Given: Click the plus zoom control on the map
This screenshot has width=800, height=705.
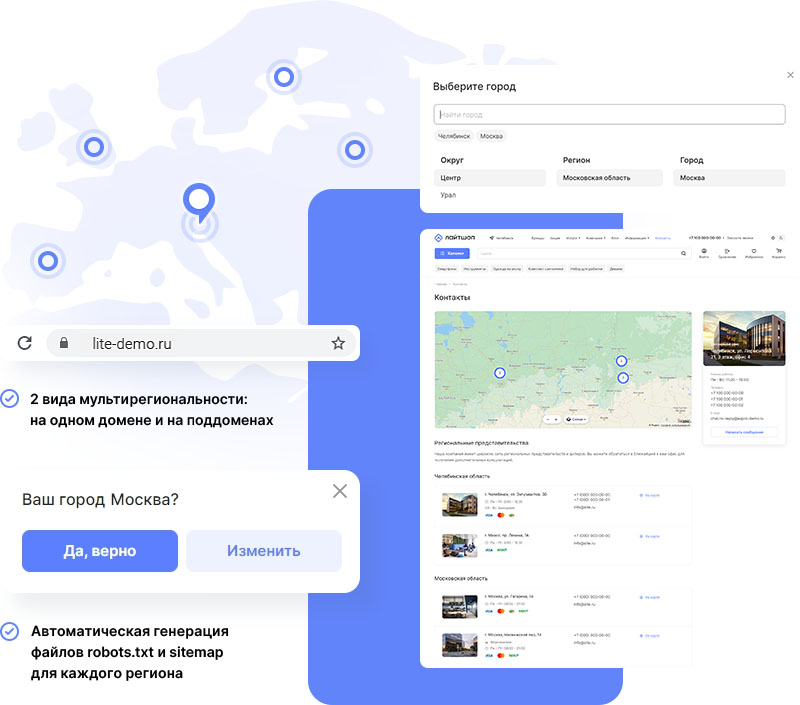Looking at the screenshot, I should click(557, 419).
